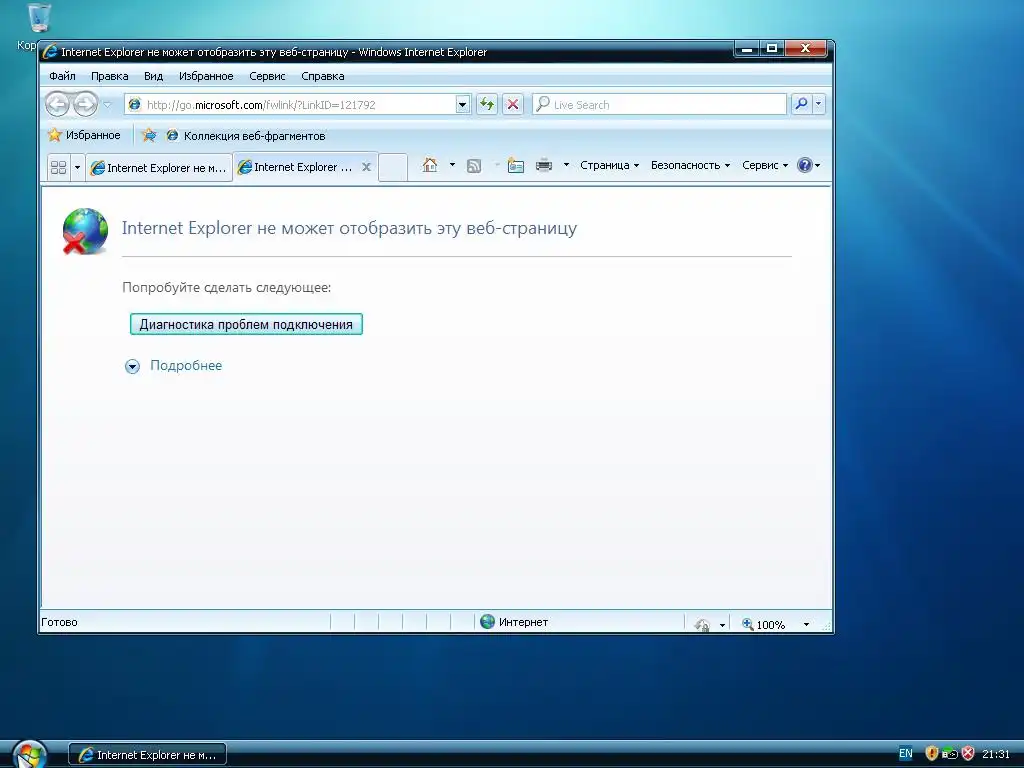Click the EN language indicator
Viewport: 1024px width, 768px height.
pos(906,754)
